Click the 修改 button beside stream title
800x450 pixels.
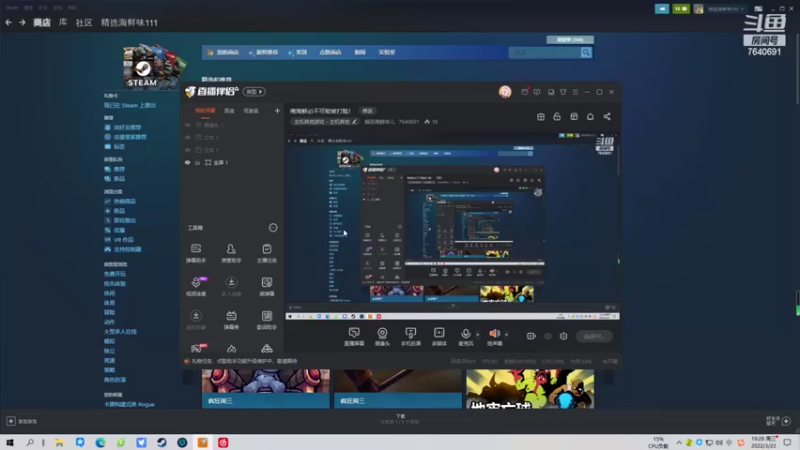pos(367,111)
